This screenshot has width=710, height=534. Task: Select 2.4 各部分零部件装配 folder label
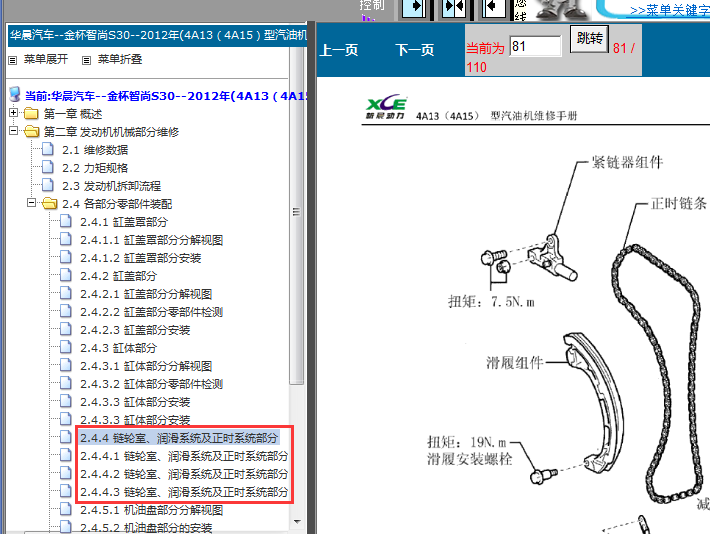pos(117,204)
